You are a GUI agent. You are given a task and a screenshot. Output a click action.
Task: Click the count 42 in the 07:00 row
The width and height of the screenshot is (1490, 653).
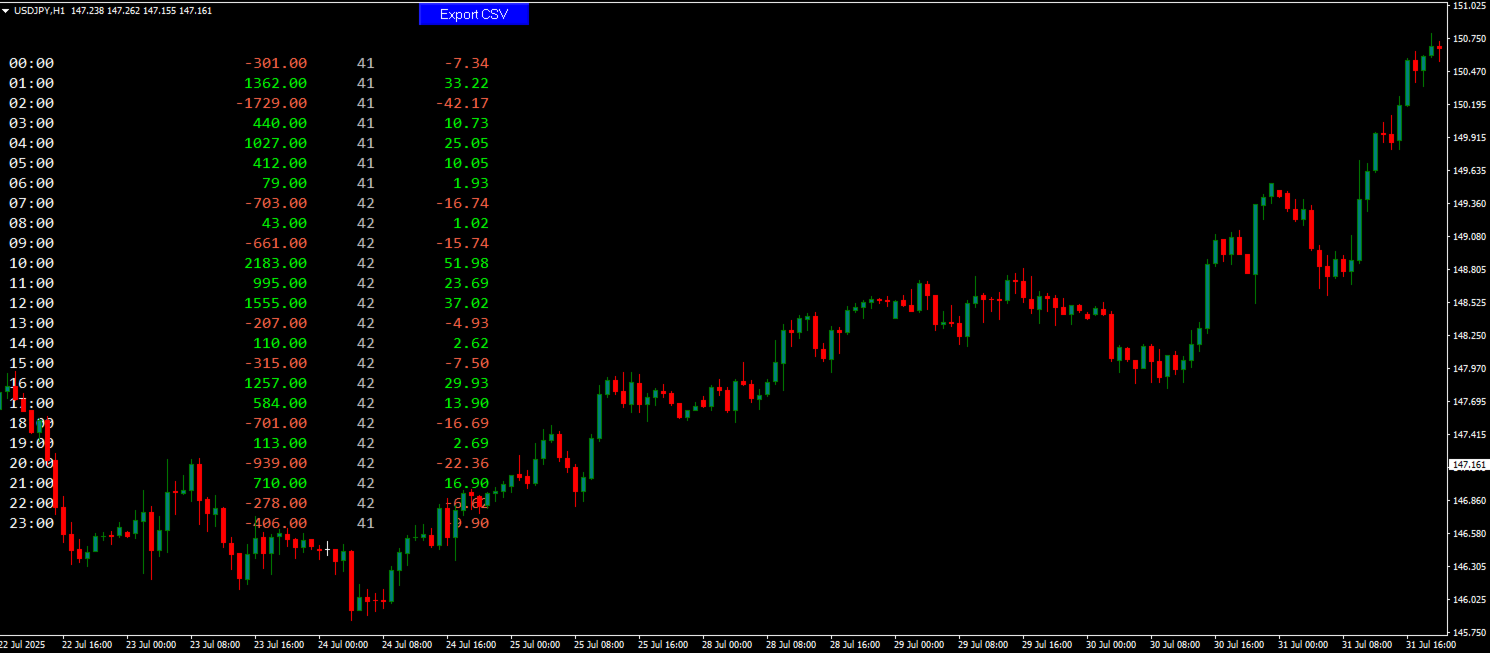click(x=365, y=203)
